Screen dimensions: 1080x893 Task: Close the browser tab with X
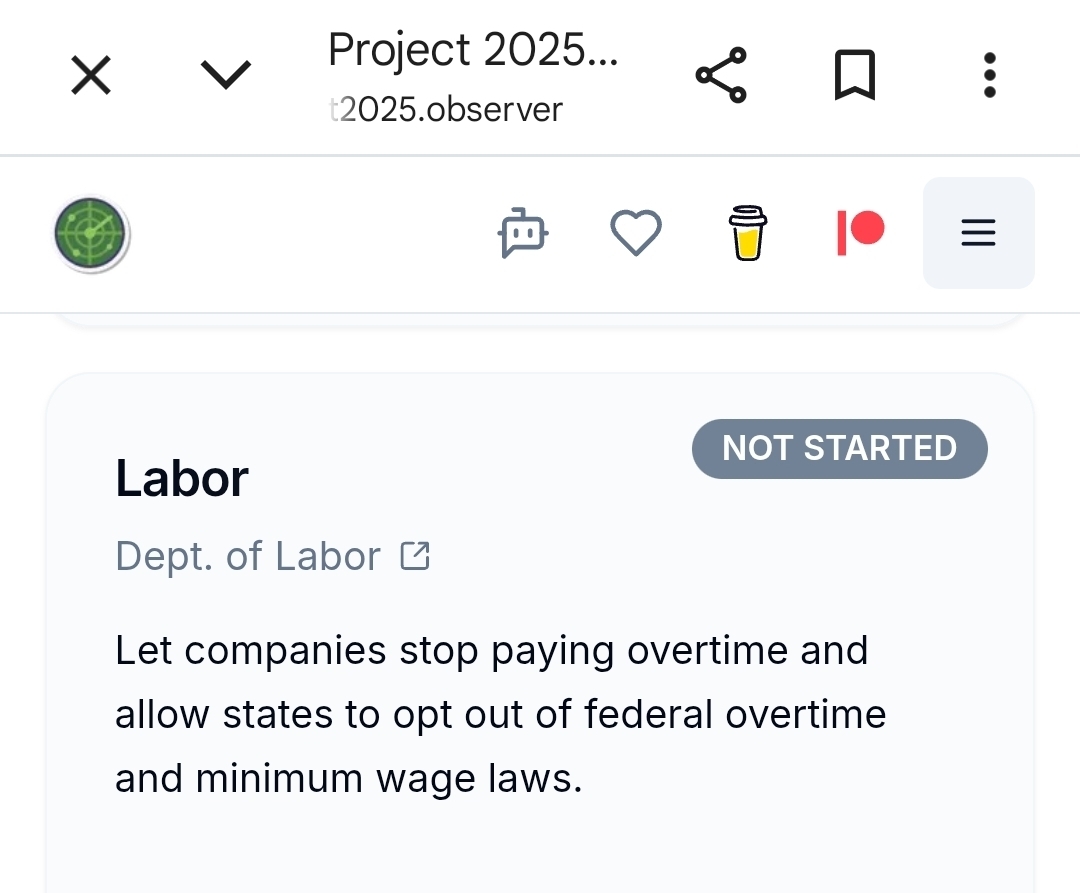(x=91, y=75)
